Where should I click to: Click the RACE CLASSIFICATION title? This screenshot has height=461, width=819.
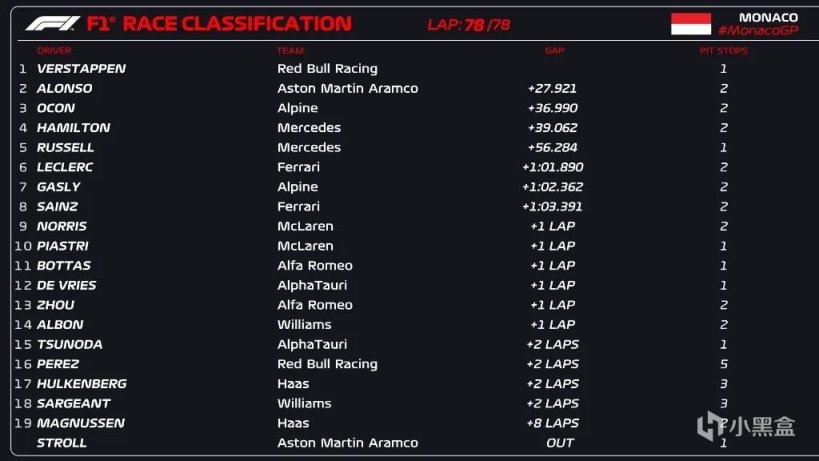236,24
